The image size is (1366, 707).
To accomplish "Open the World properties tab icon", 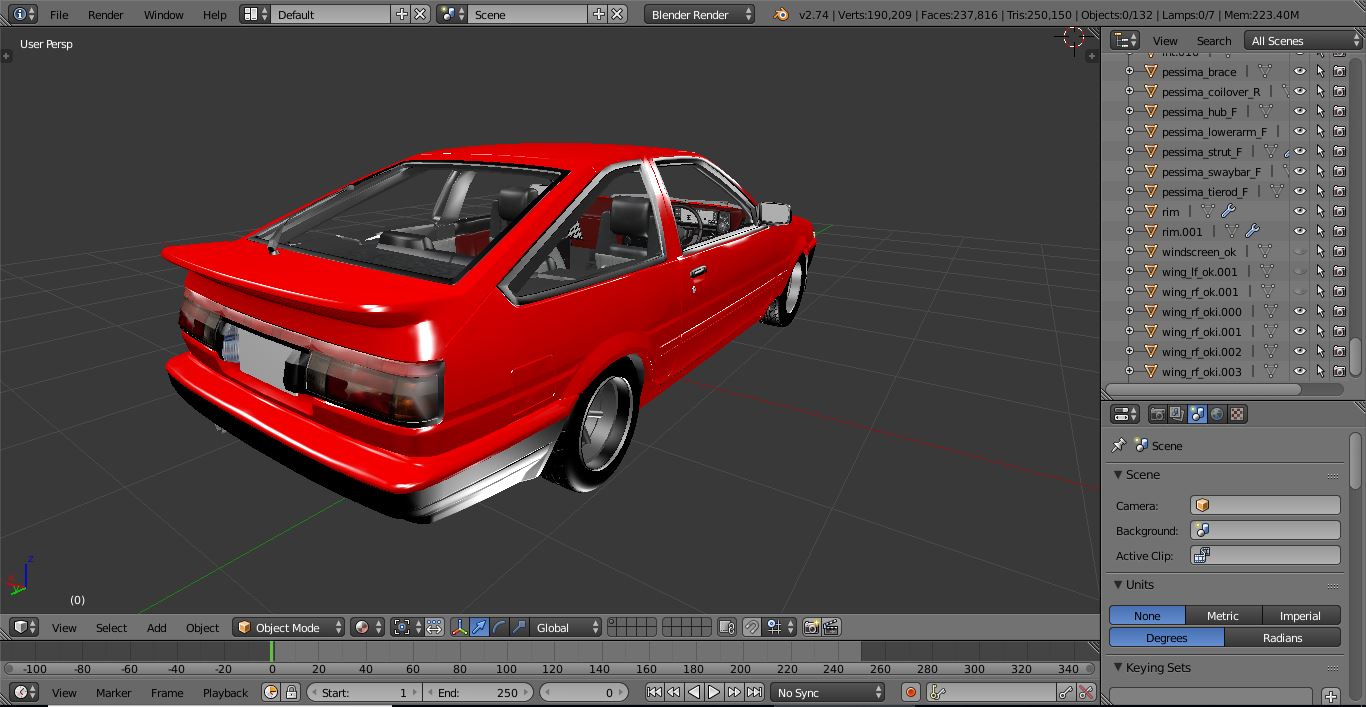I will tap(1217, 414).
